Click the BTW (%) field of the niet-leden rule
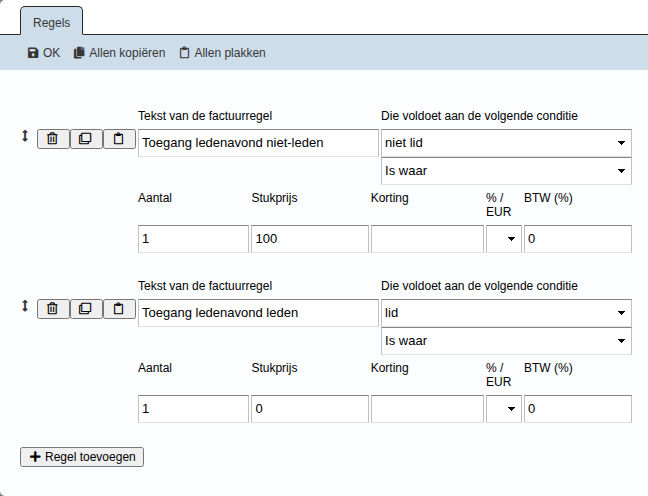648x496 pixels. [578, 239]
